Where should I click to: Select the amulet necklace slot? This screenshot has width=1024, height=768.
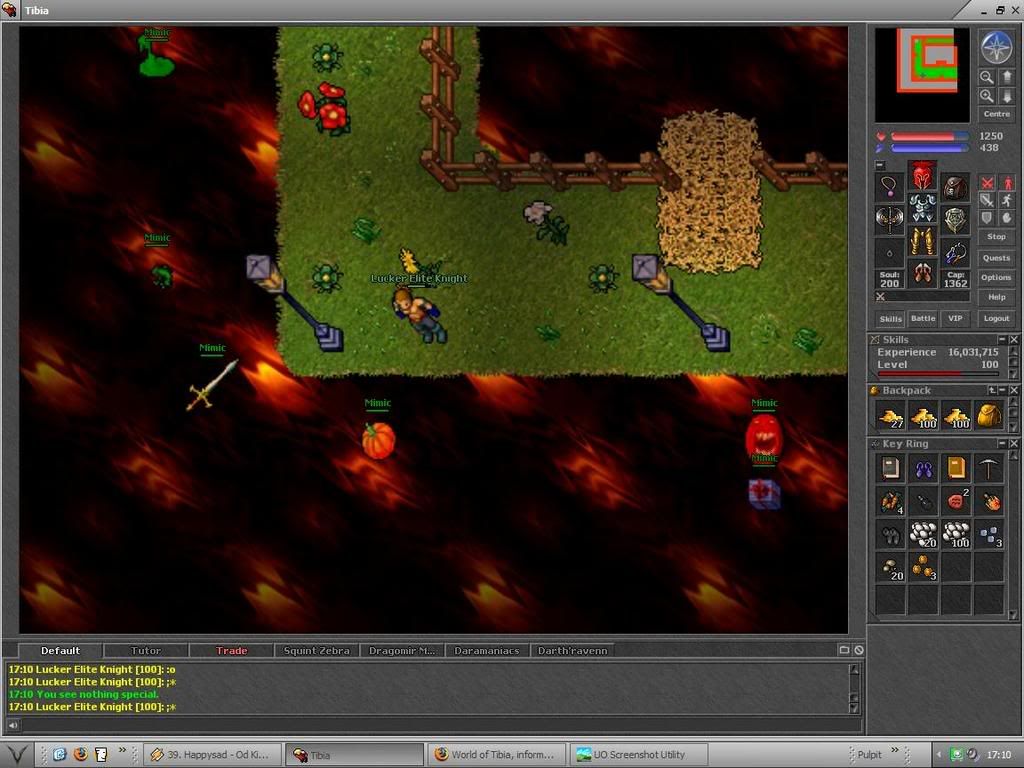889,187
